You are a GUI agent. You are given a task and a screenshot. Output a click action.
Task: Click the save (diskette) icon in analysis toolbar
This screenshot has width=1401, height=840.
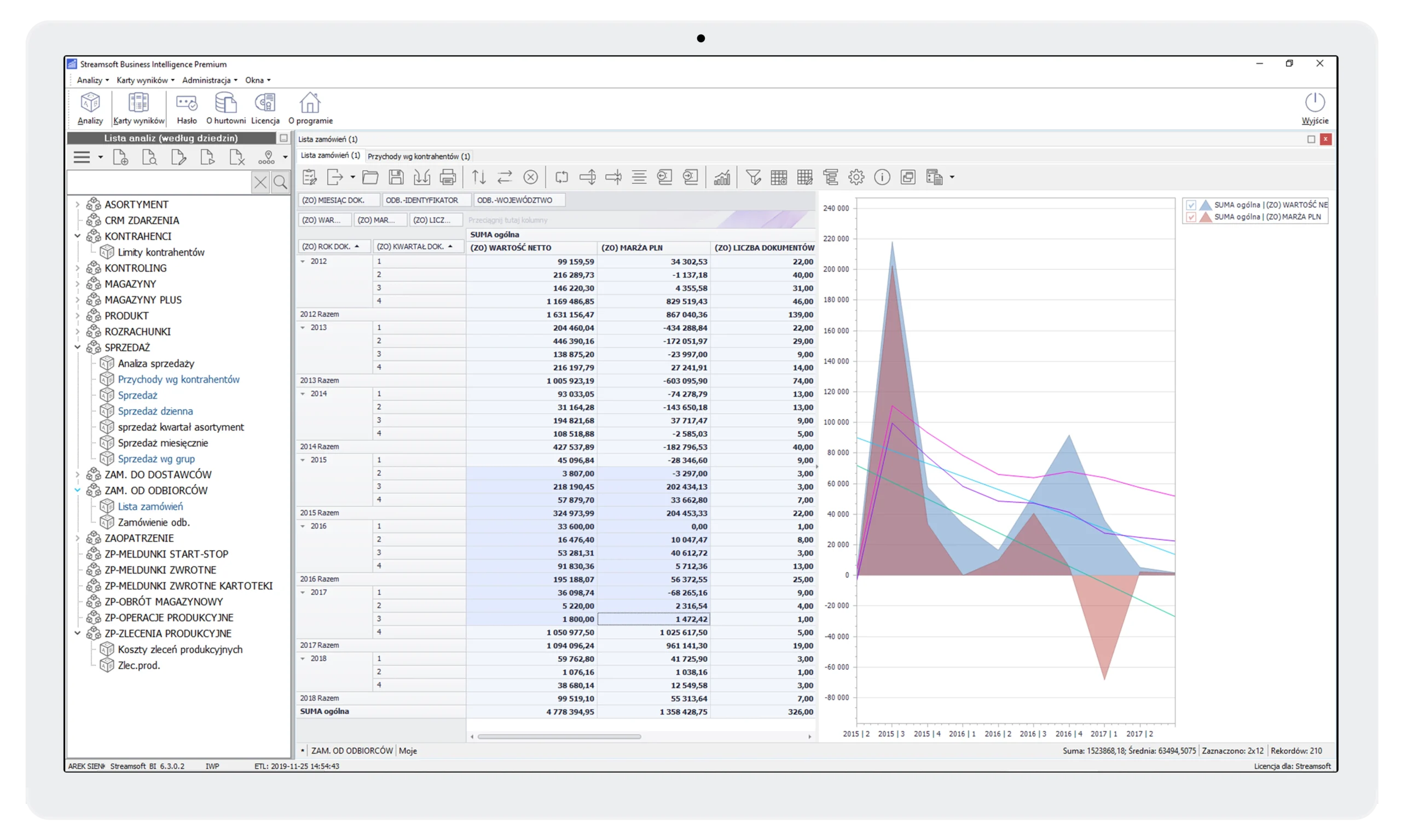396,177
